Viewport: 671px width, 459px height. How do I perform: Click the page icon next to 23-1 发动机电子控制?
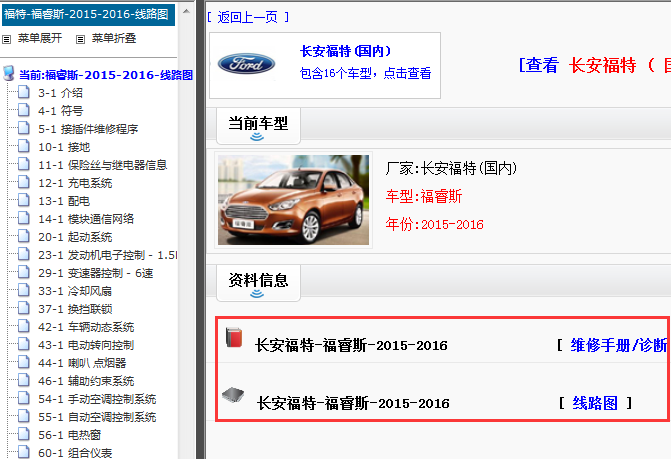pos(24,254)
